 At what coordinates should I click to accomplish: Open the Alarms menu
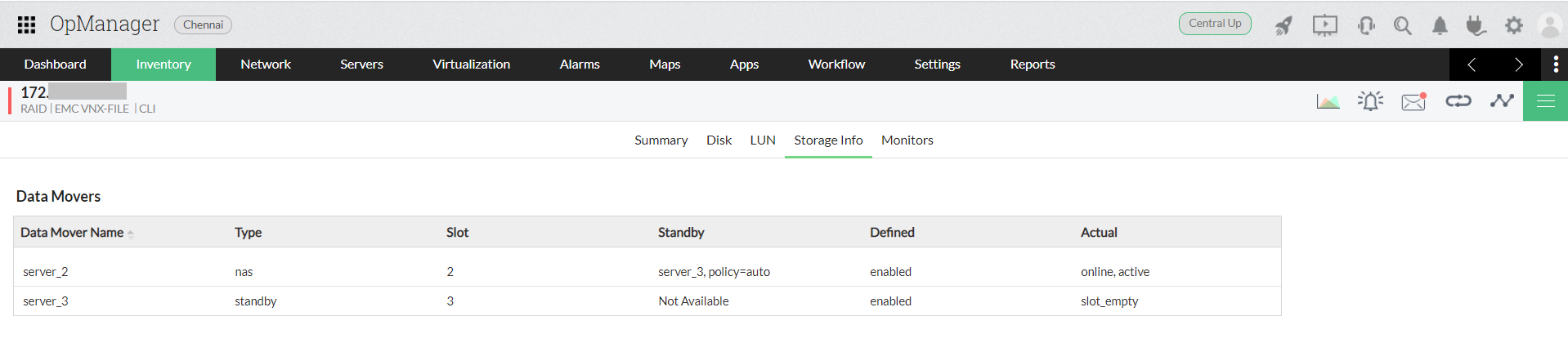click(580, 65)
